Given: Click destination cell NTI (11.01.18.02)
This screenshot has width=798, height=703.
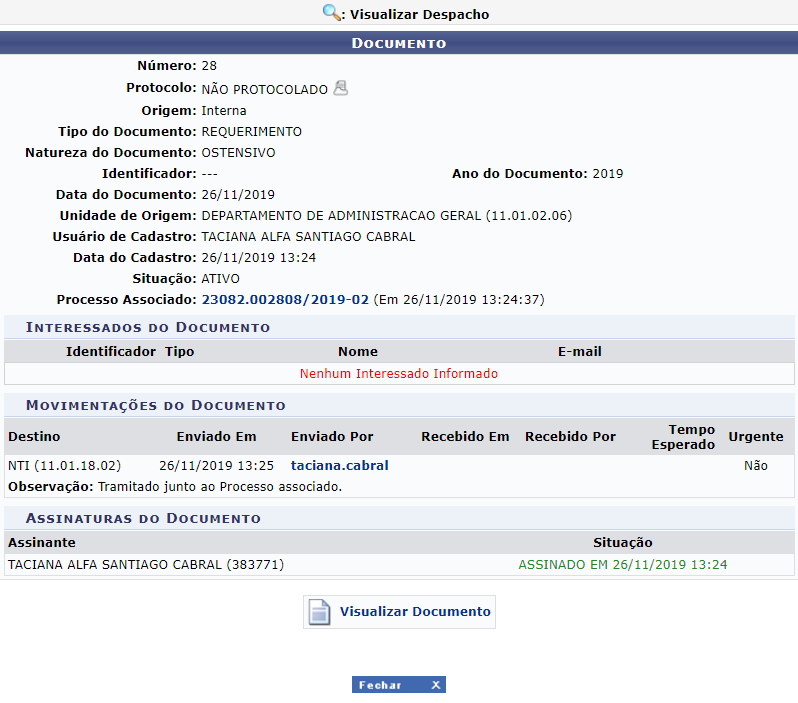Looking at the screenshot, I should [x=65, y=465].
